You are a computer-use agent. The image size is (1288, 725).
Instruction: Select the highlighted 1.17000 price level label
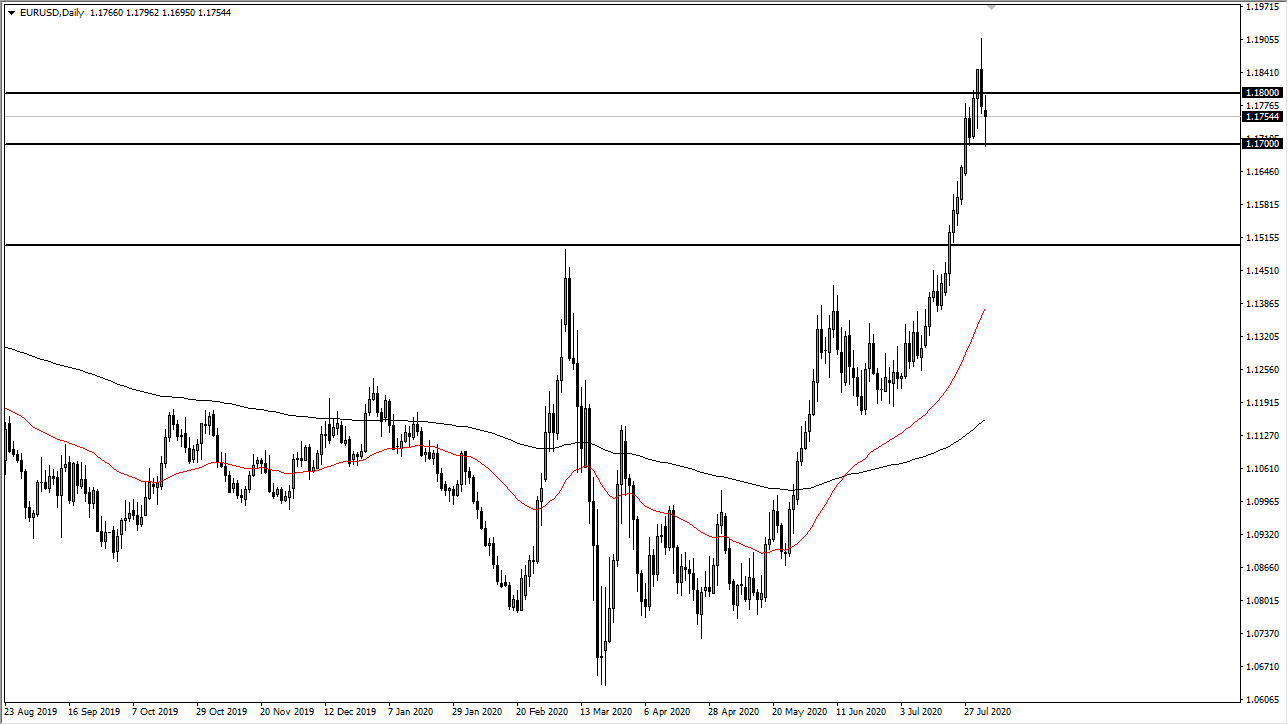1261,143
